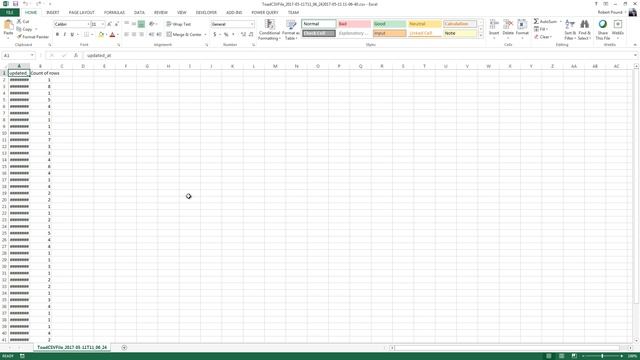
Task: Click the Clear button in Editing group
Action: (x=542, y=37)
